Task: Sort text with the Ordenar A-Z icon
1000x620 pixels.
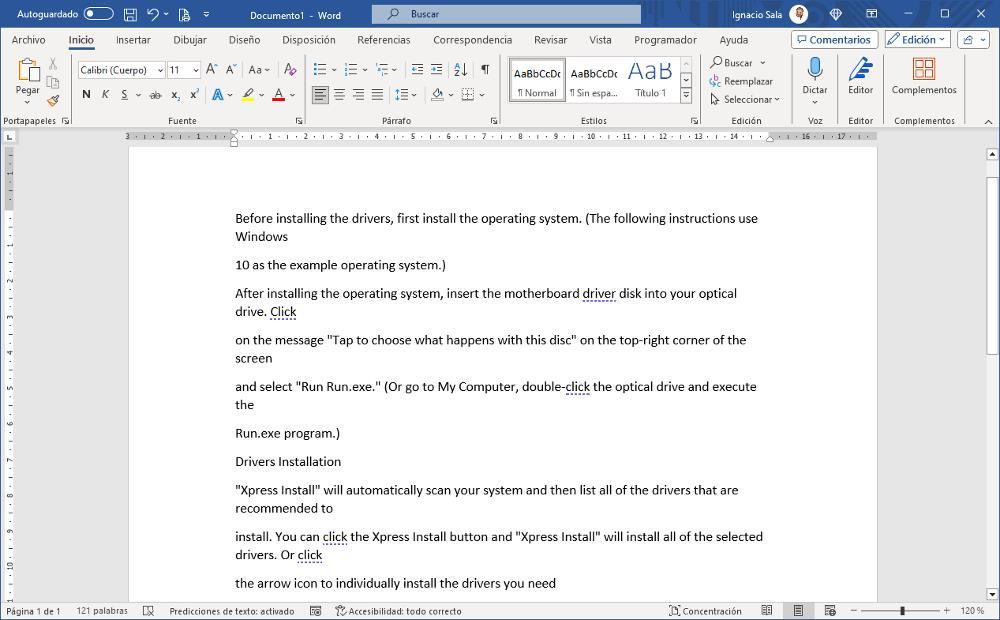Action: point(458,70)
